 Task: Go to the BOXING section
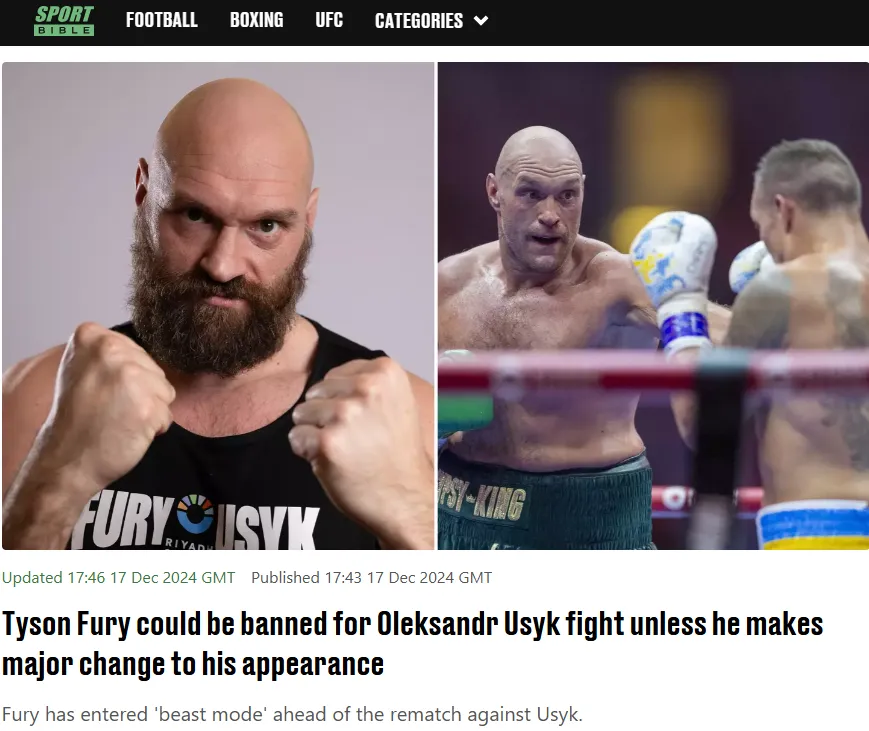point(257,21)
